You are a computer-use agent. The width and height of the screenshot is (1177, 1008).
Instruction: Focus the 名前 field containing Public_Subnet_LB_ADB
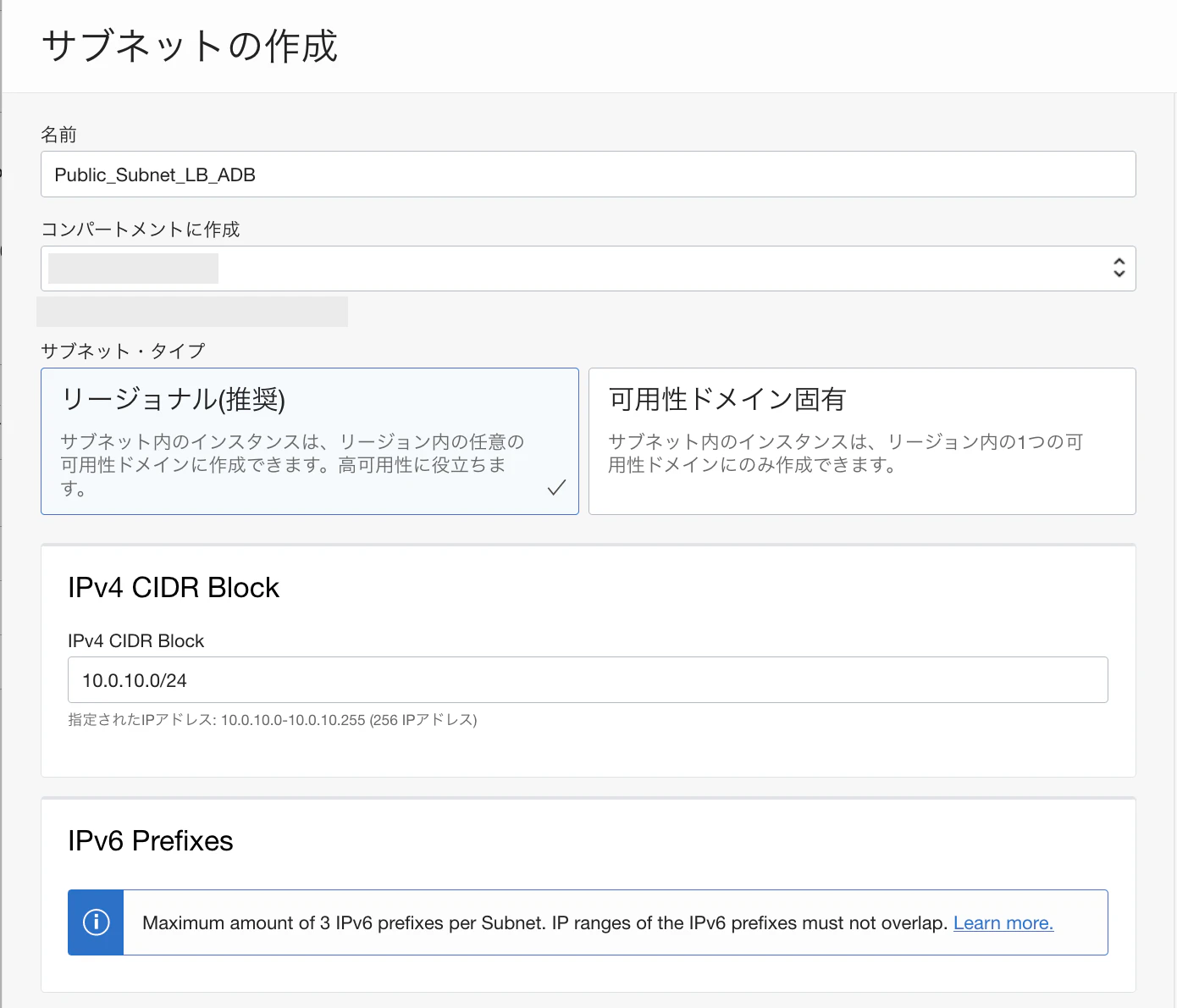click(x=588, y=174)
